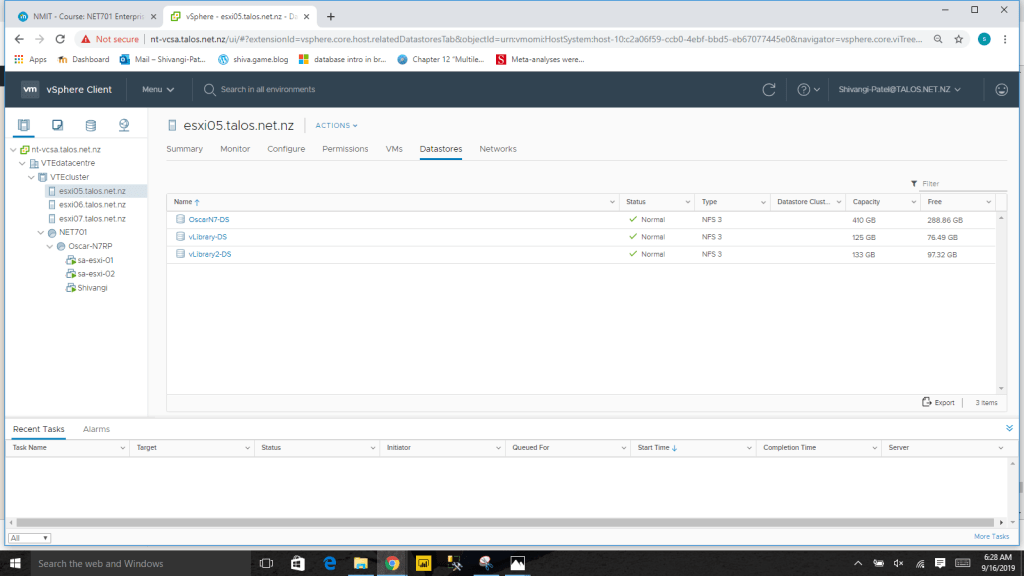Click the smiley feedback icon
Screen dimensions: 1024x576
pyautogui.click(x=1001, y=90)
